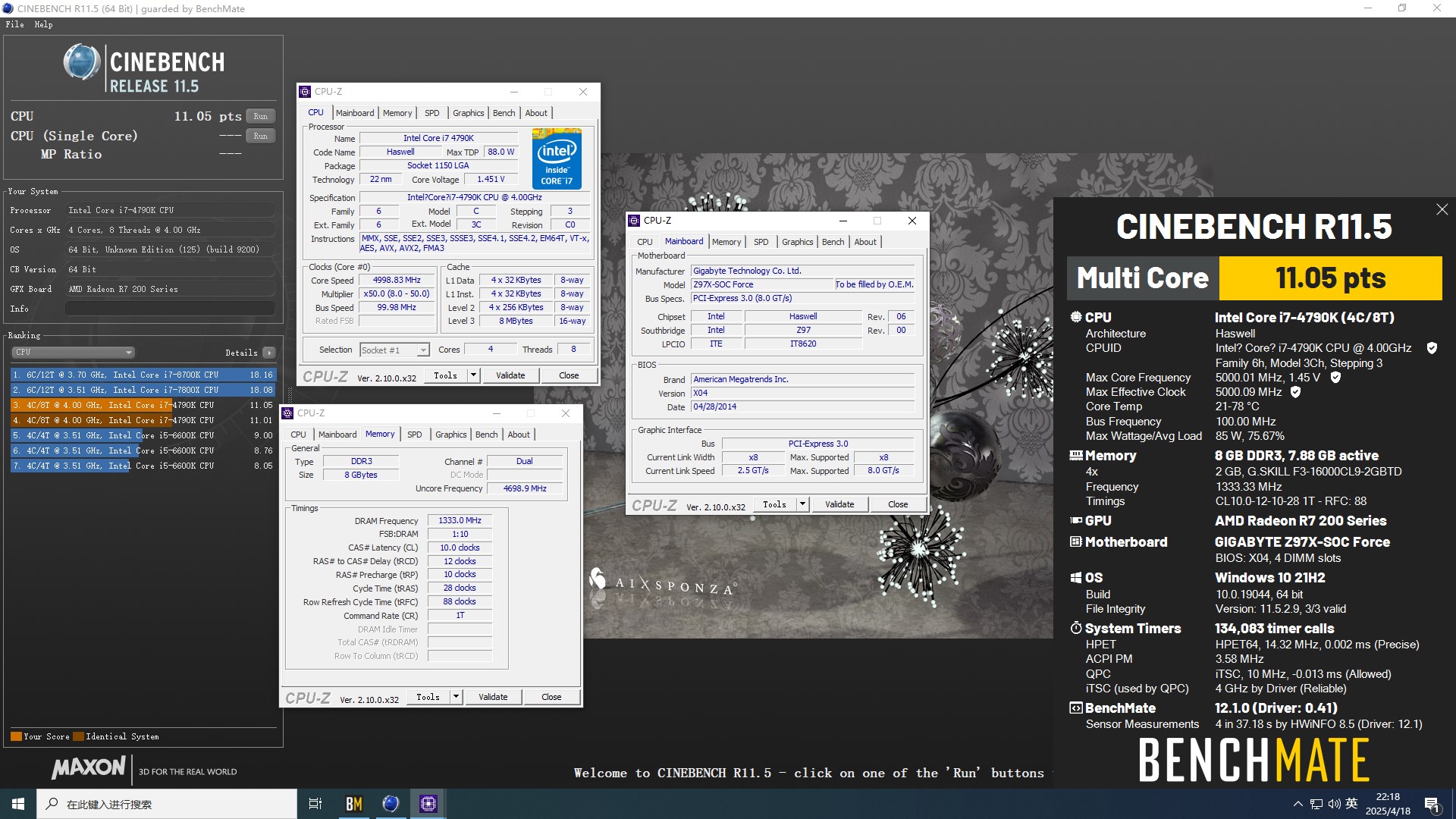The image size is (1456, 819).
Task: Click Validate in CPU-Z Memory window
Action: point(493,697)
